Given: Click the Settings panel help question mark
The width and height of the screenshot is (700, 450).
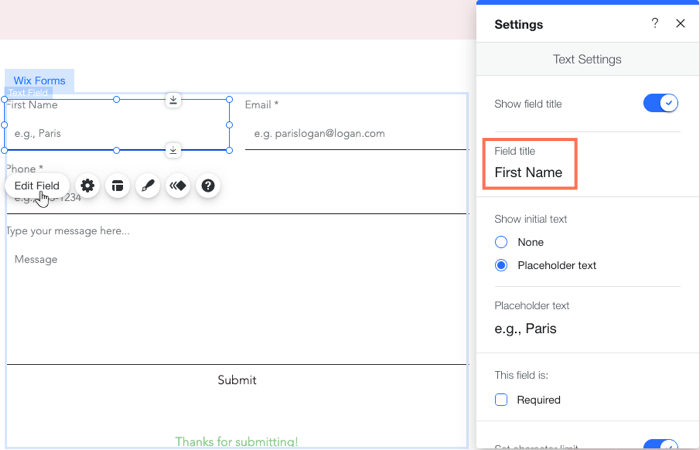Looking at the screenshot, I should pyautogui.click(x=654, y=23).
